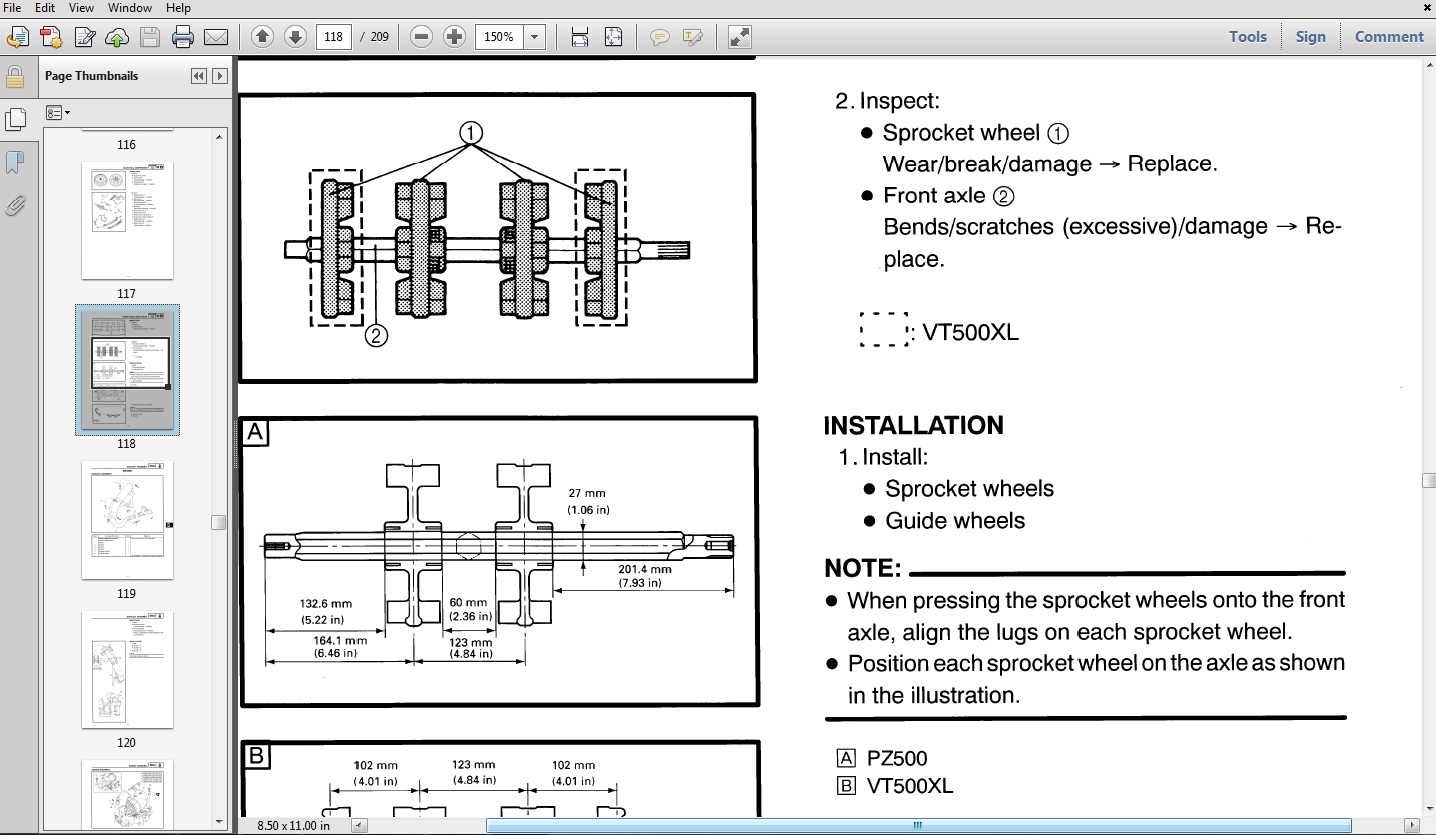Open the zoom level dropdown
Image resolution: width=1436 pixels, height=835 pixels.
point(535,37)
